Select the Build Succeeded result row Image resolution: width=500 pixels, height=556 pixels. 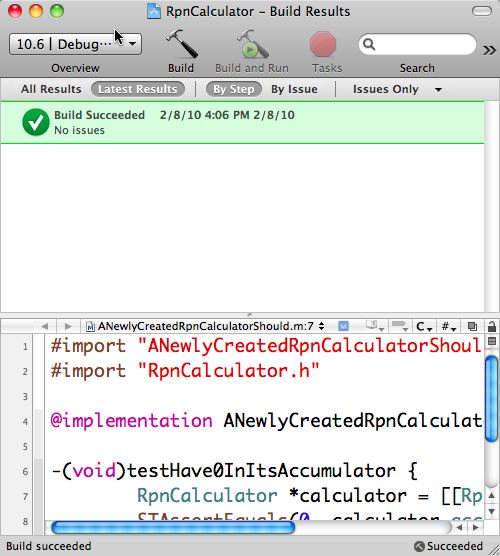[242, 122]
